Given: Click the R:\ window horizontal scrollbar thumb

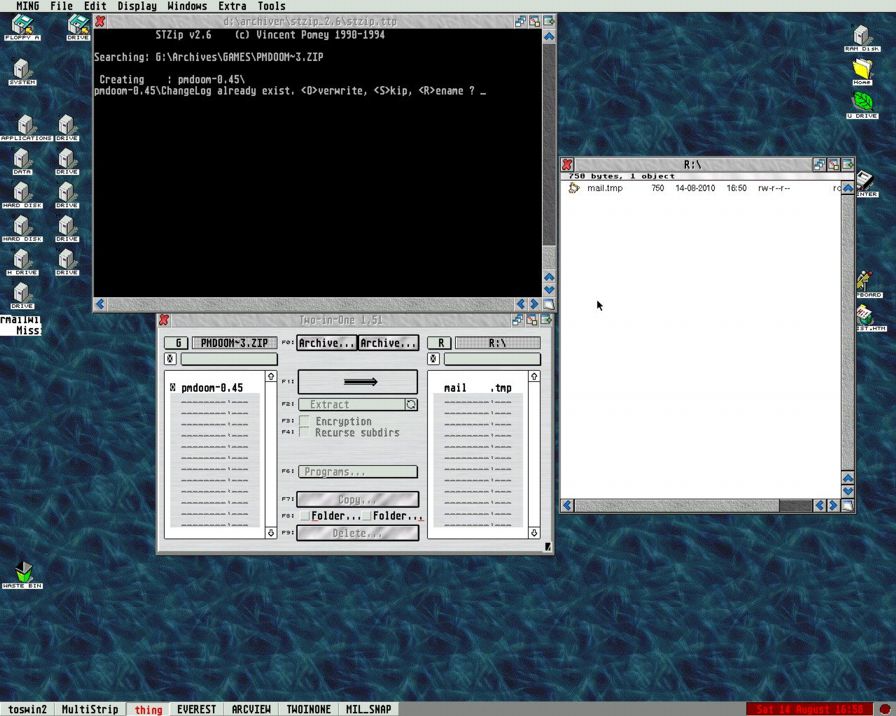Looking at the screenshot, I should pyautogui.click(x=676, y=506).
